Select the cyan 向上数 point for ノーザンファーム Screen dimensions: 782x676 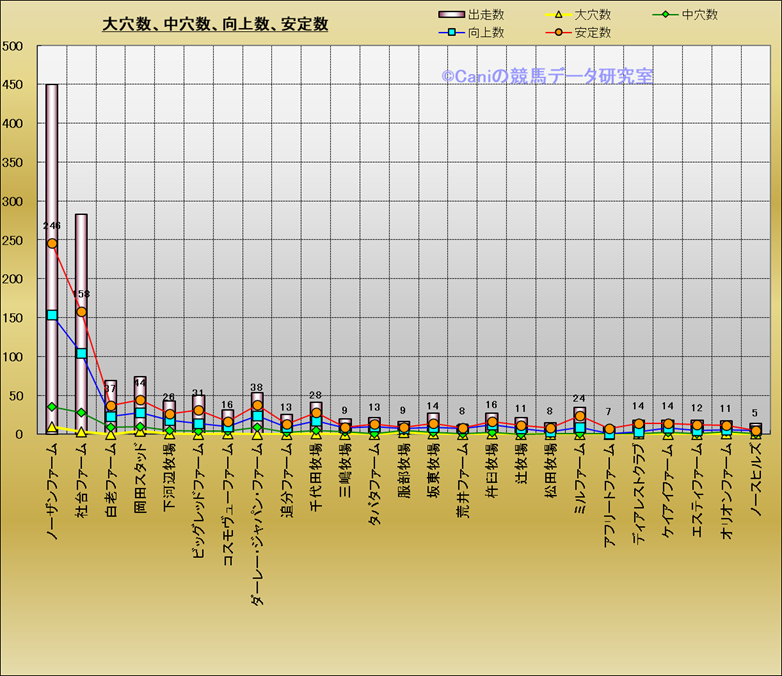[52, 315]
